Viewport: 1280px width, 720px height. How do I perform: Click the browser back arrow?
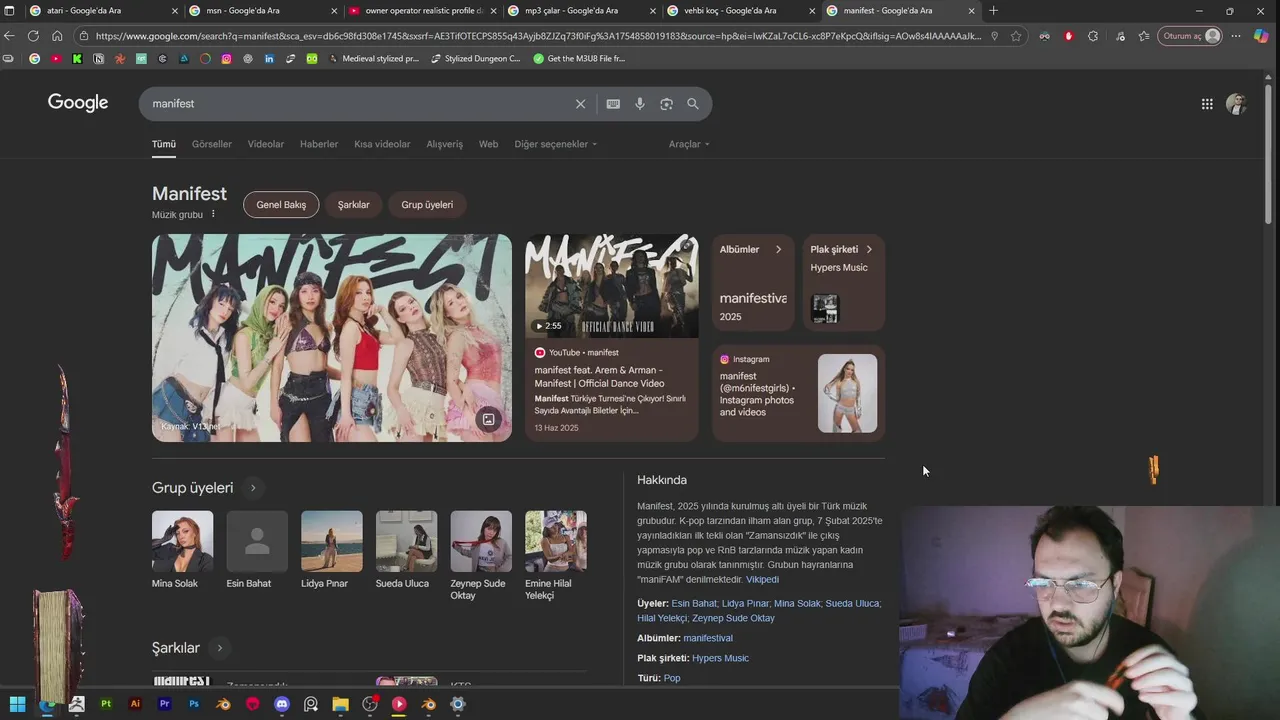tap(9, 36)
